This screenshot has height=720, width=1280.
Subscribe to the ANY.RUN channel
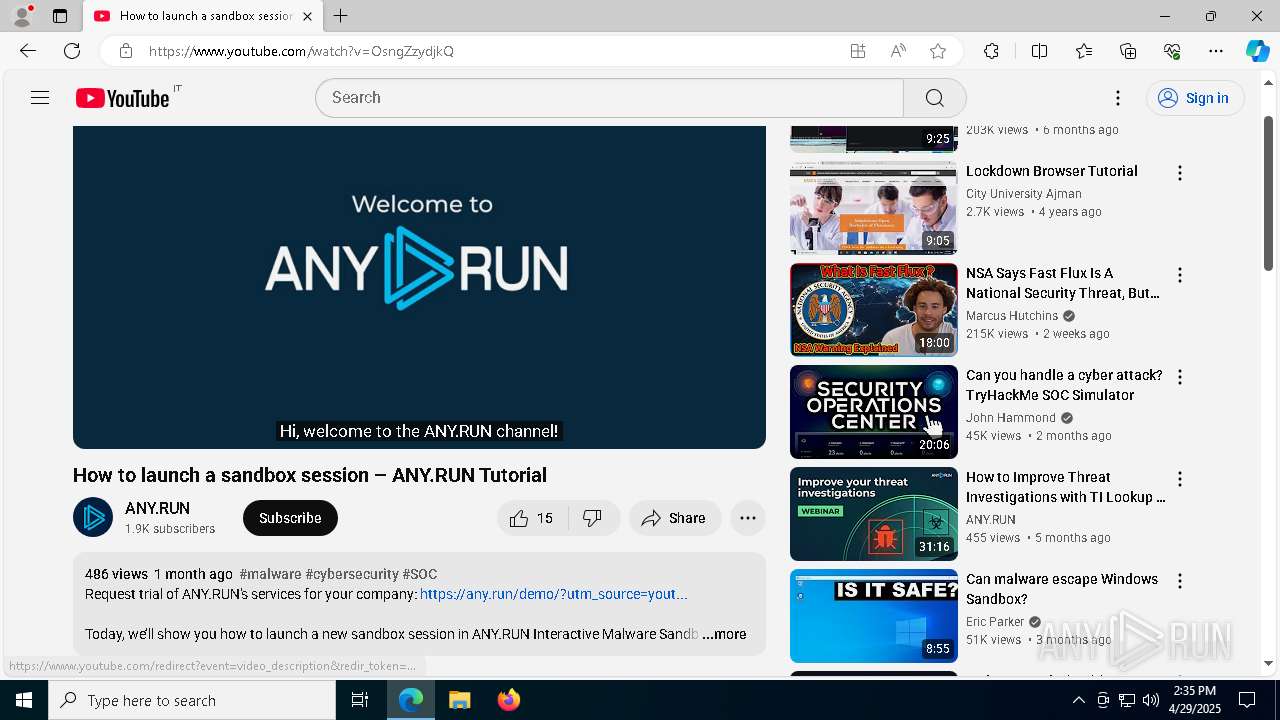(x=290, y=518)
